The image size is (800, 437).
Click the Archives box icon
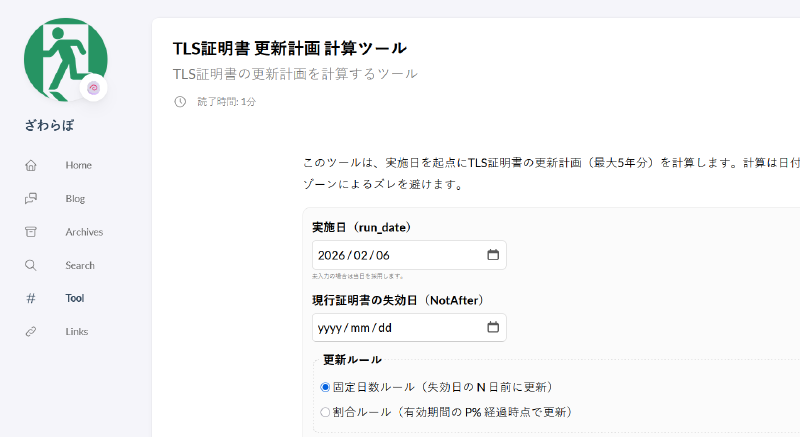click(31, 232)
